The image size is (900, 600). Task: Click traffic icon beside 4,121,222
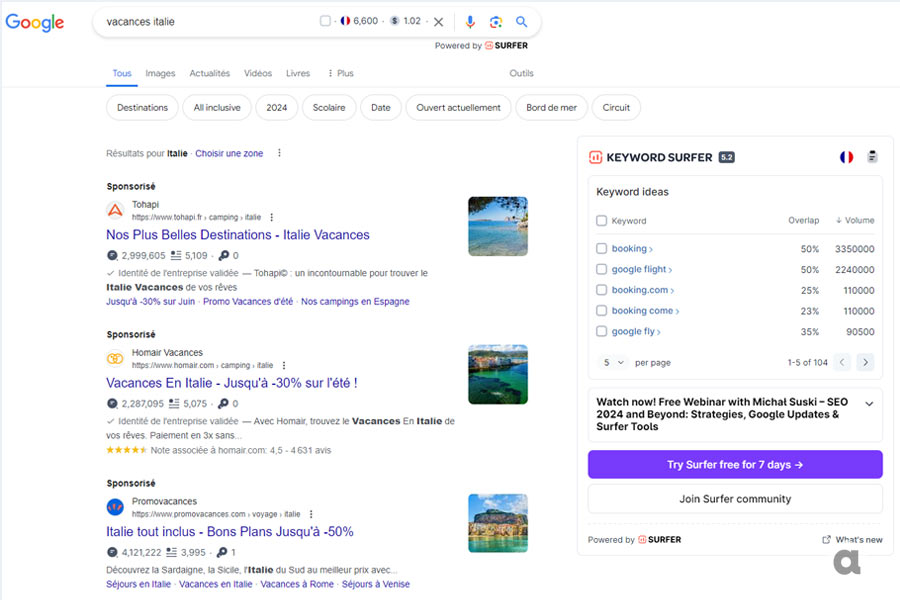[x=112, y=552]
